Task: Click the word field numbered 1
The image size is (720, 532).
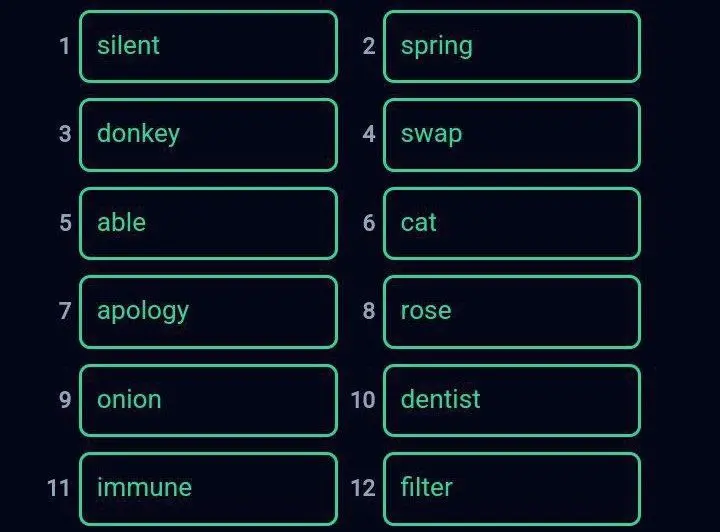Action: pos(208,46)
